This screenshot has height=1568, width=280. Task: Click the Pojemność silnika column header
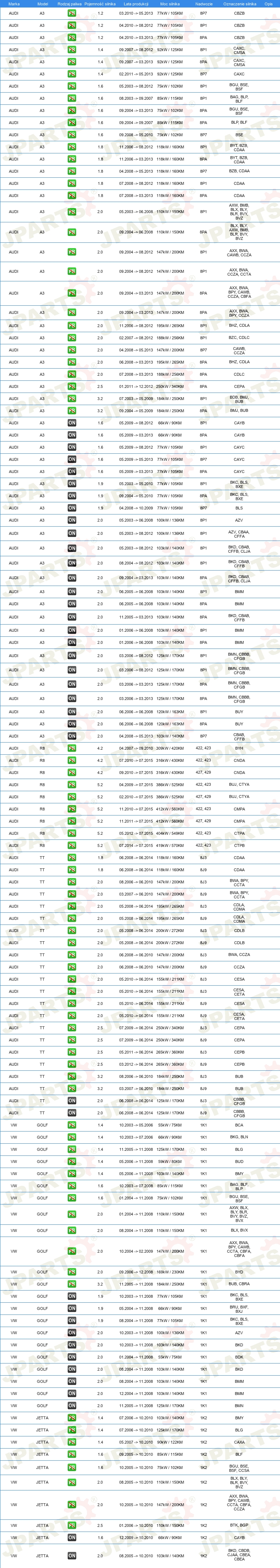pos(100,4)
